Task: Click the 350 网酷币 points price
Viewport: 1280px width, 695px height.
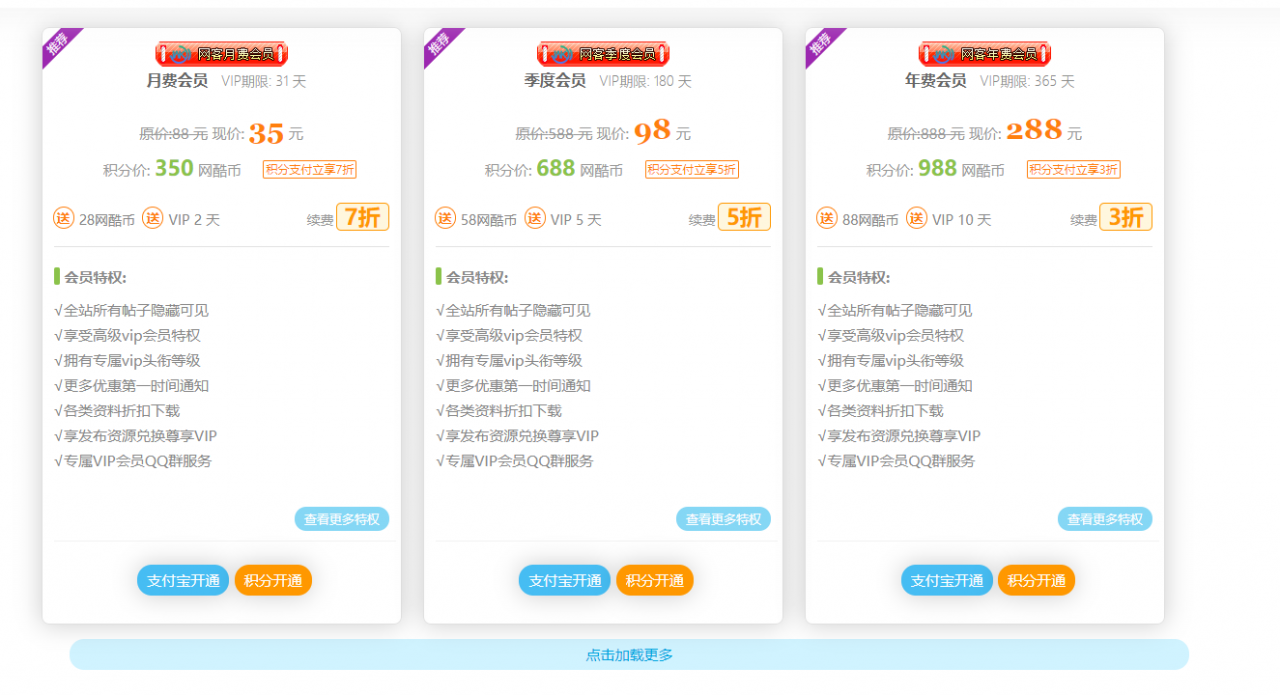Action: pyautogui.click(x=198, y=169)
